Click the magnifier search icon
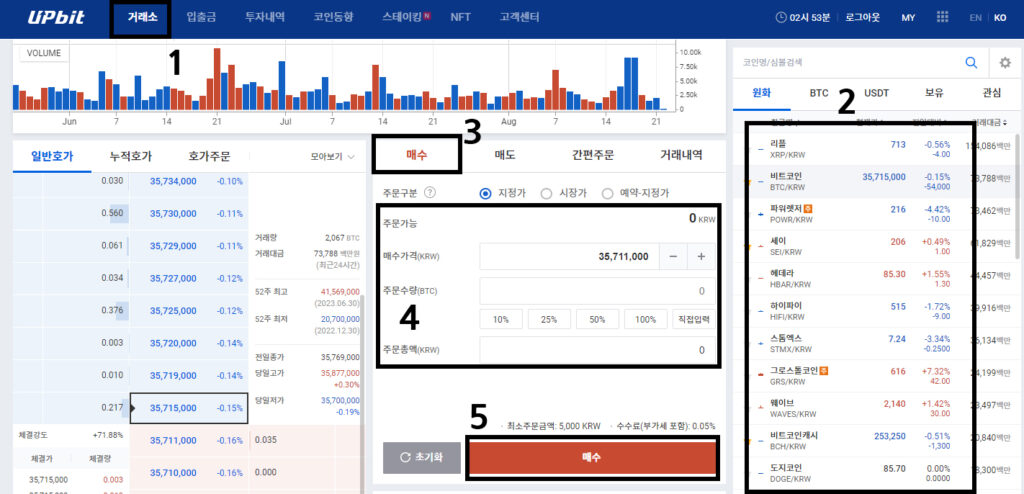This screenshot has height=494, width=1024. point(972,63)
